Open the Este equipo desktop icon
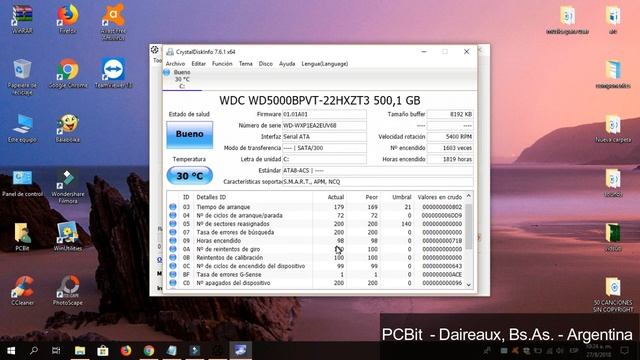Image resolution: width=640 pixels, height=360 pixels. point(22,128)
